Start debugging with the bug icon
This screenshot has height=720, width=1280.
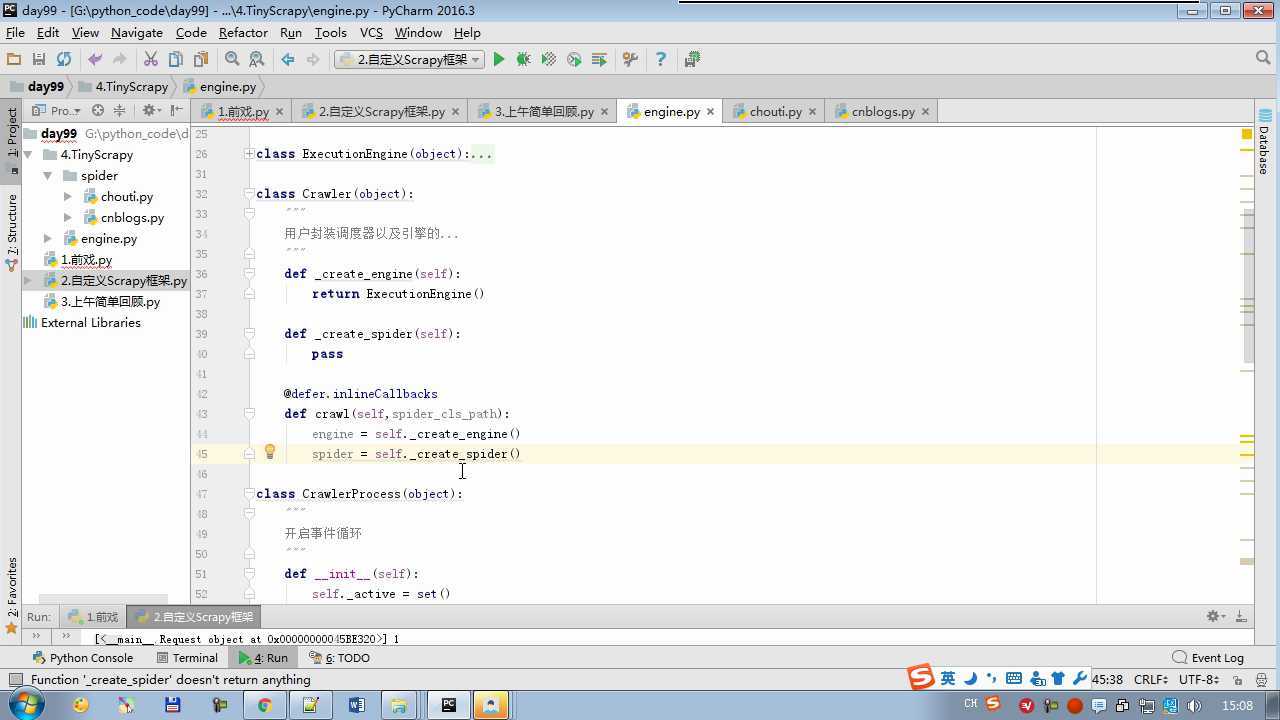pyautogui.click(x=523, y=60)
